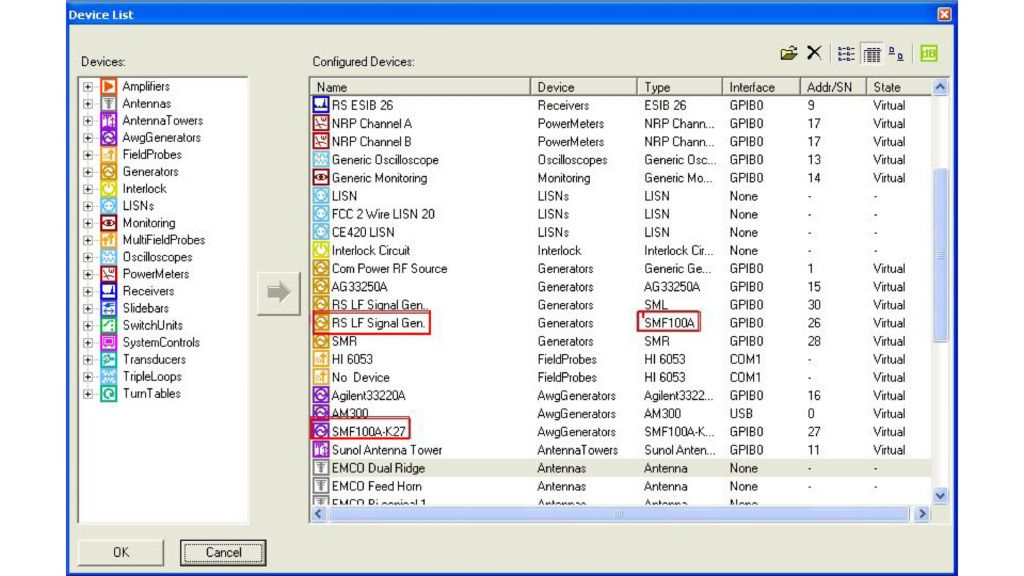Expand the Generators tree node
This screenshot has height=576, width=1024.
pyautogui.click(x=88, y=172)
